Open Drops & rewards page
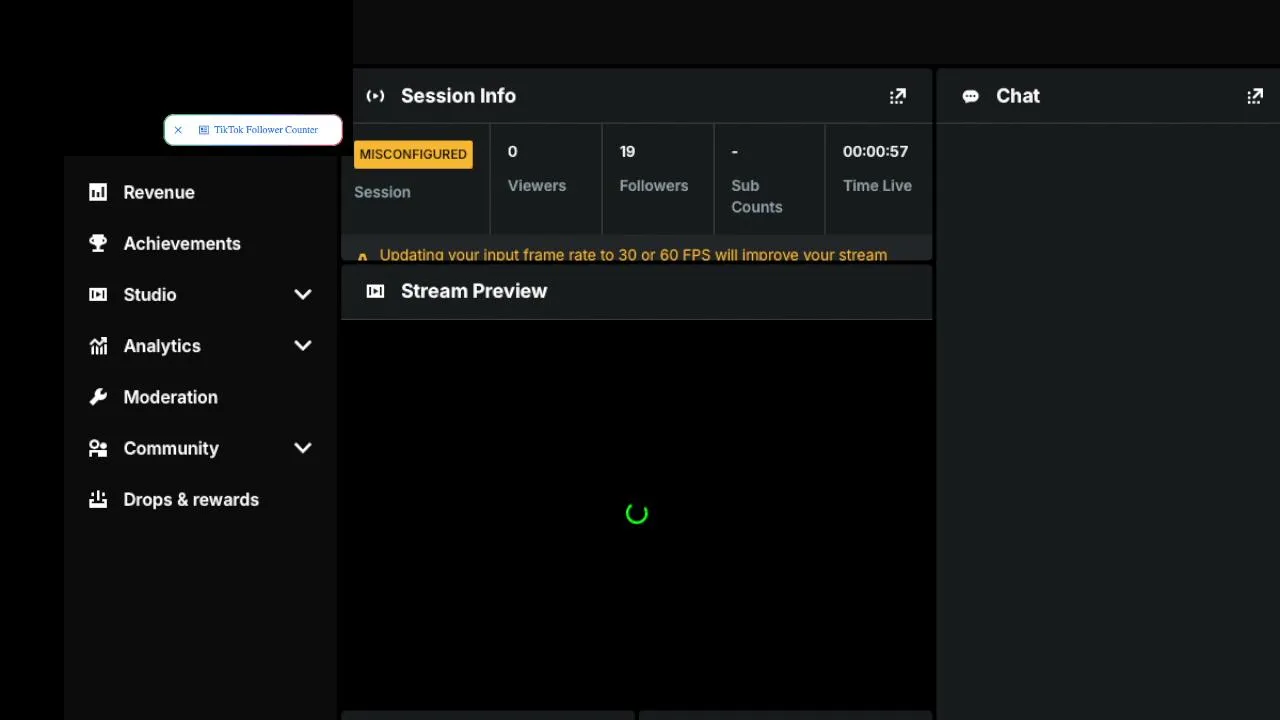 pyautogui.click(x=191, y=499)
